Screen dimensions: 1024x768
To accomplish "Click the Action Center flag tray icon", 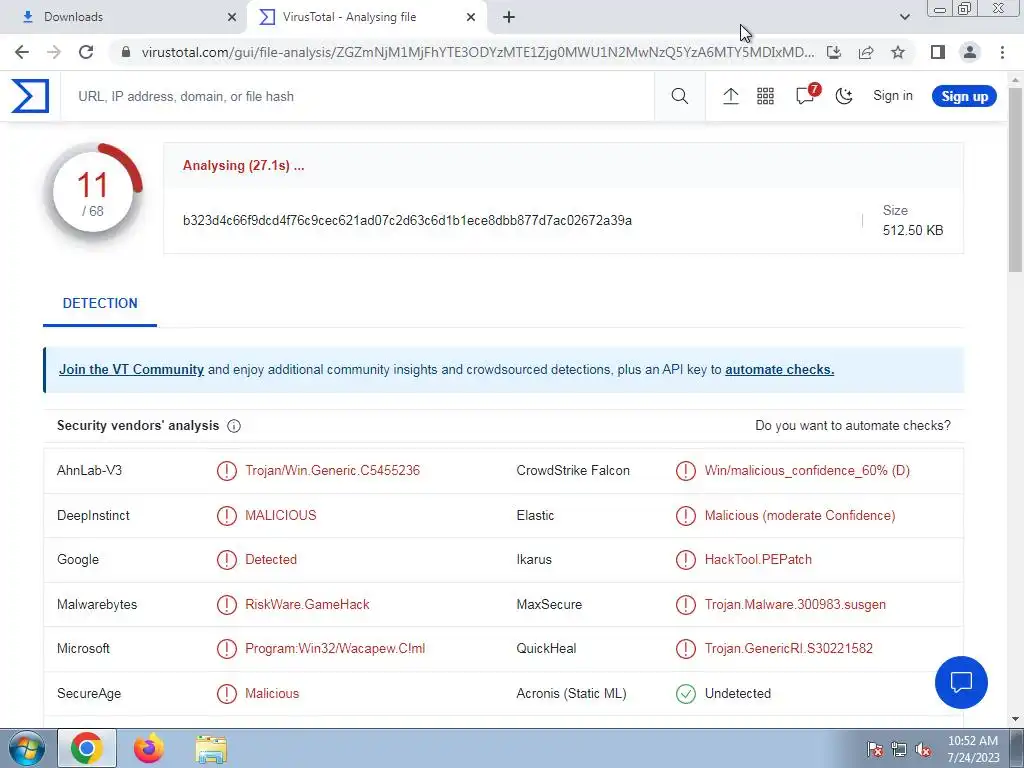I will tap(875, 750).
